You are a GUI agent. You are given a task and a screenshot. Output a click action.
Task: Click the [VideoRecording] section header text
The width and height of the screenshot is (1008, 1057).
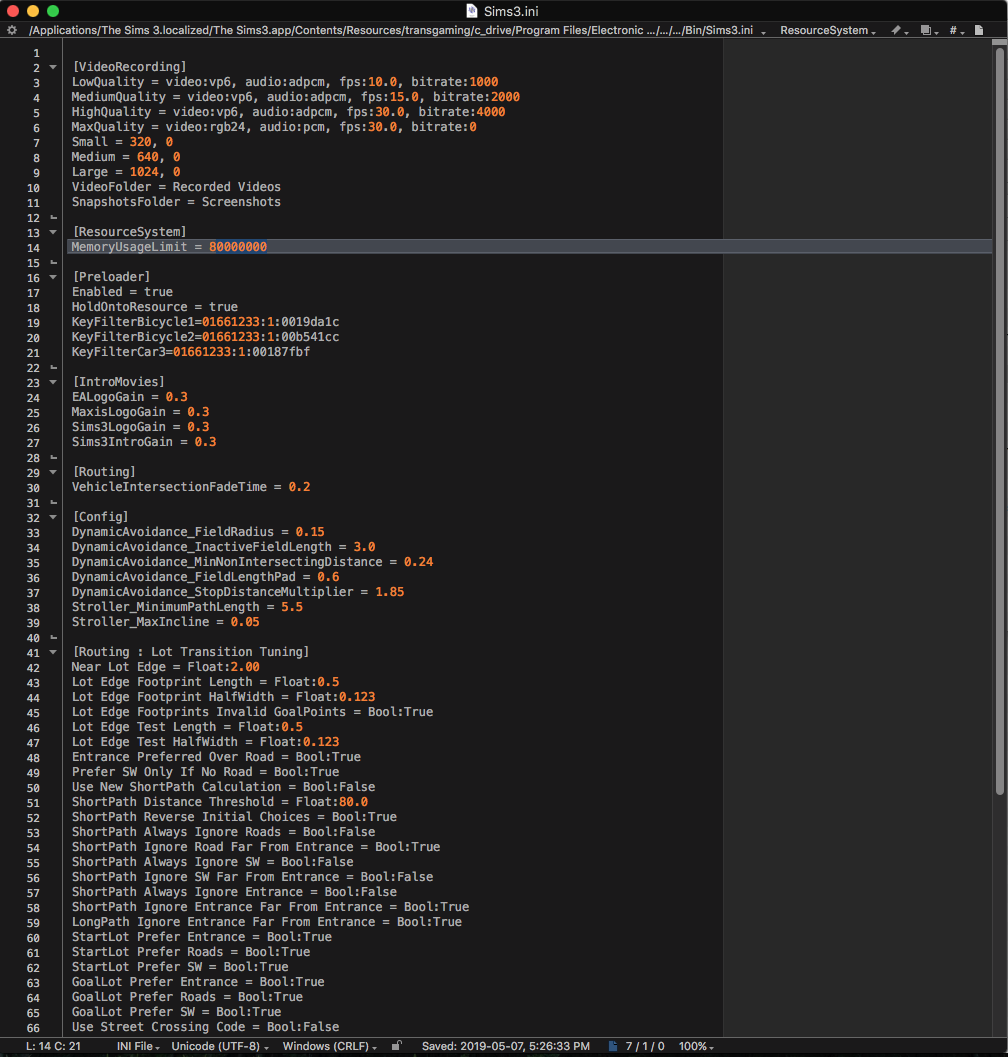(129, 67)
